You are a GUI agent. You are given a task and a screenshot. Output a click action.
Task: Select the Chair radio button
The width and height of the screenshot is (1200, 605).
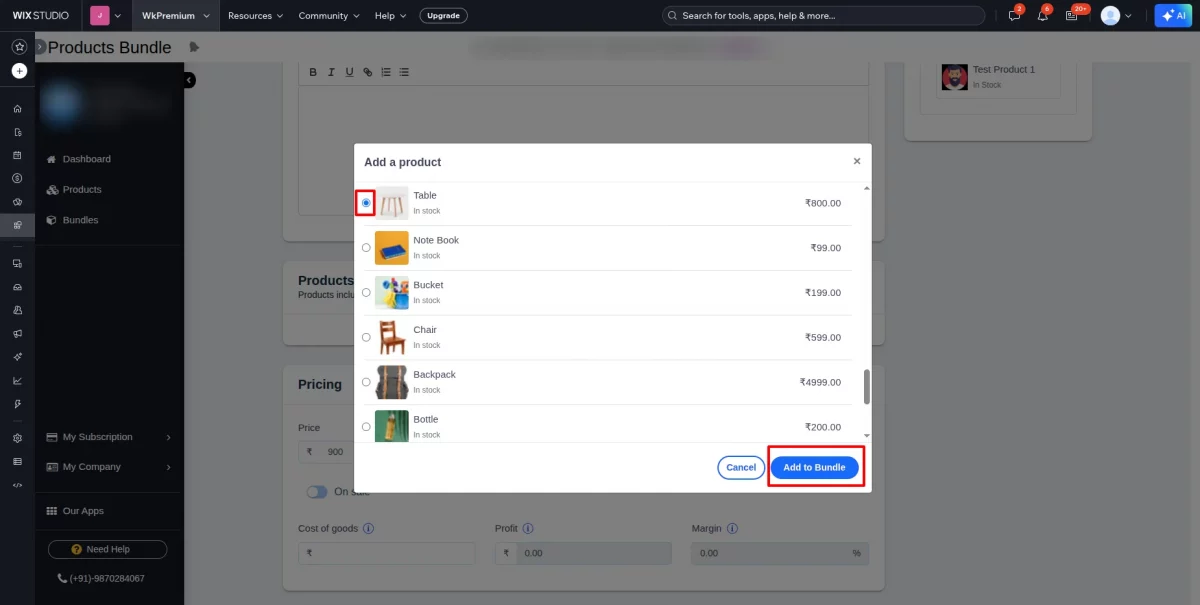pyautogui.click(x=366, y=337)
